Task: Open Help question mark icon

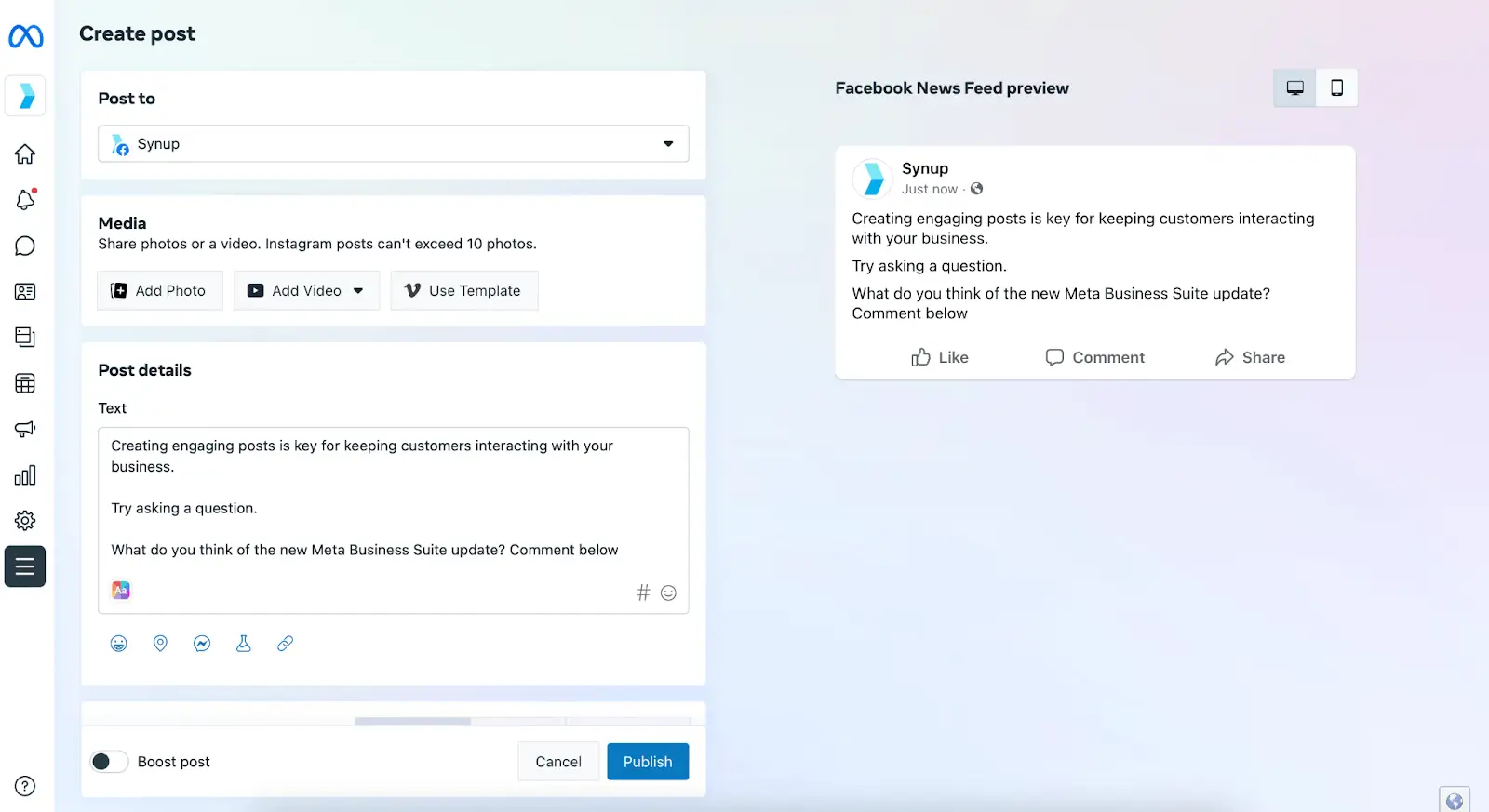Action: 25,786
